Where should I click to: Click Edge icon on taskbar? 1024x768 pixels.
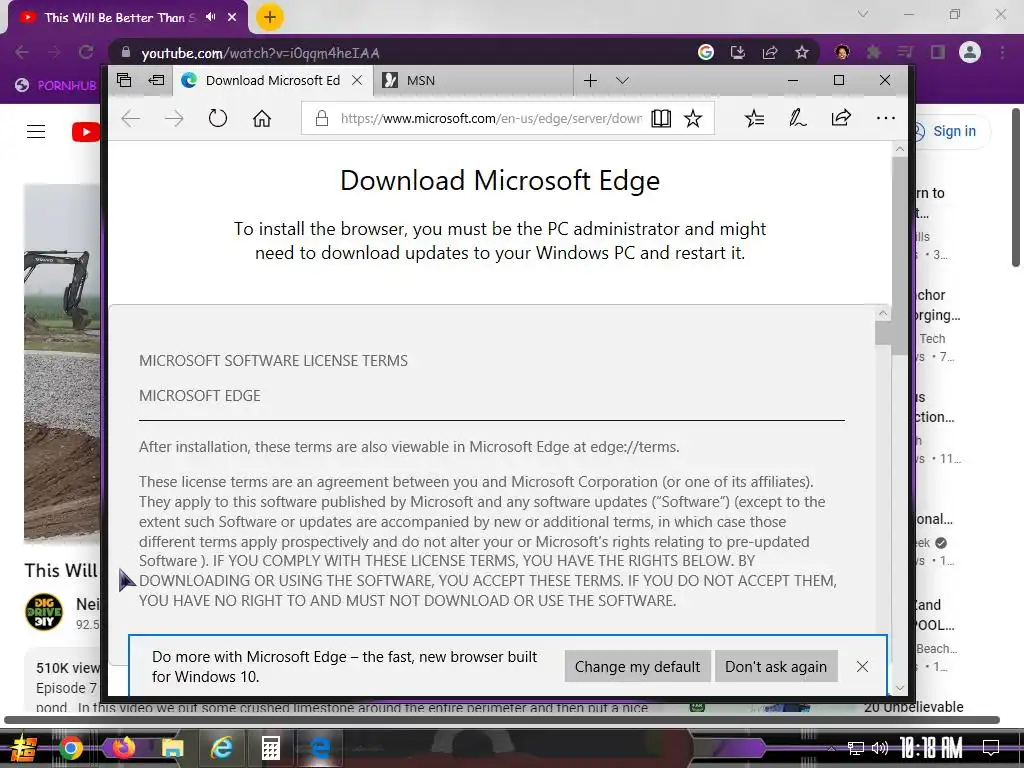pos(320,748)
